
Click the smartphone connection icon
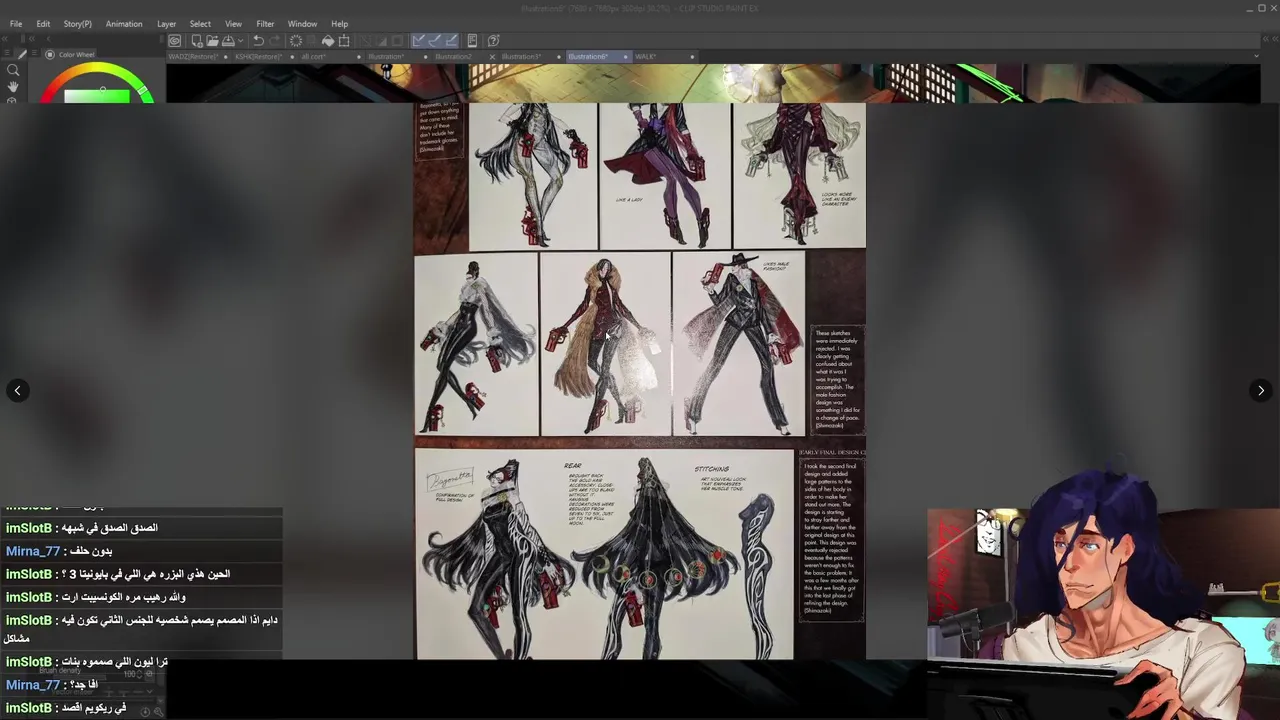pos(472,41)
